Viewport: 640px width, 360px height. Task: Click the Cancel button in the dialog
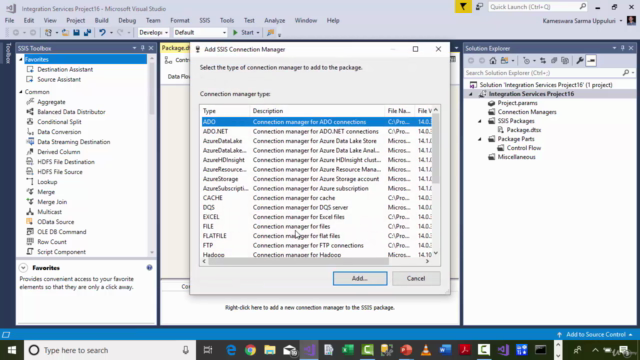click(x=416, y=278)
